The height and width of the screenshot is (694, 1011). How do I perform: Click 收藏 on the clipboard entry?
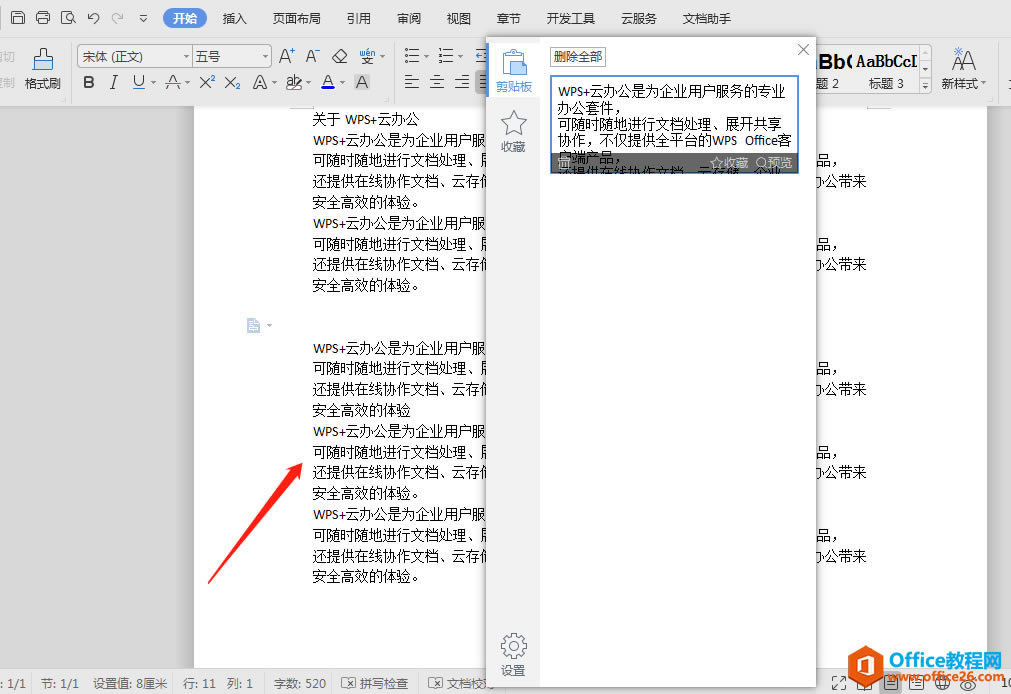729,163
